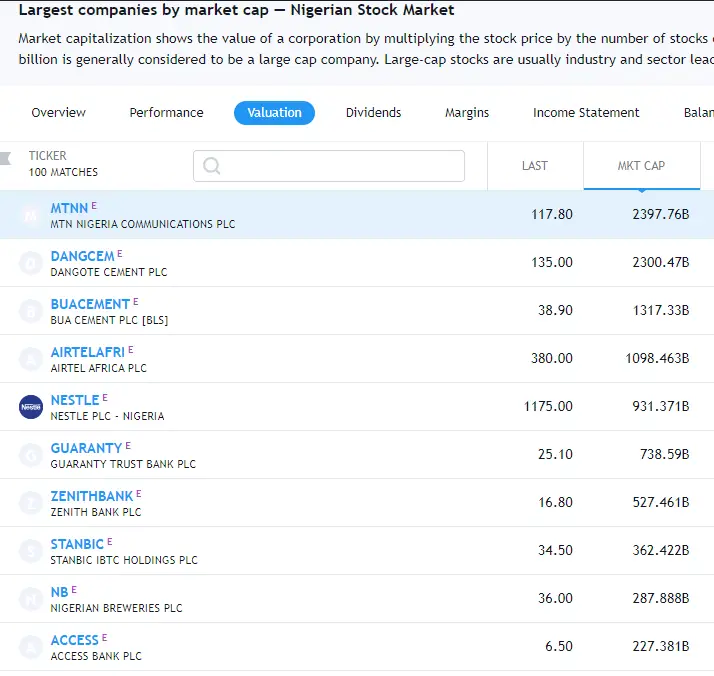
Task: Open the STANBIC ticker link
Action: click(77, 544)
